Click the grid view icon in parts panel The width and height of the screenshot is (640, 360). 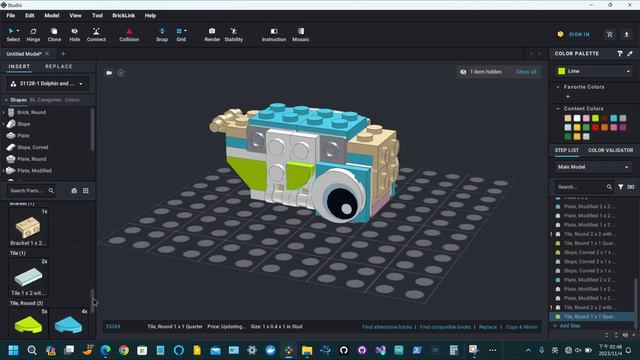(x=86, y=191)
